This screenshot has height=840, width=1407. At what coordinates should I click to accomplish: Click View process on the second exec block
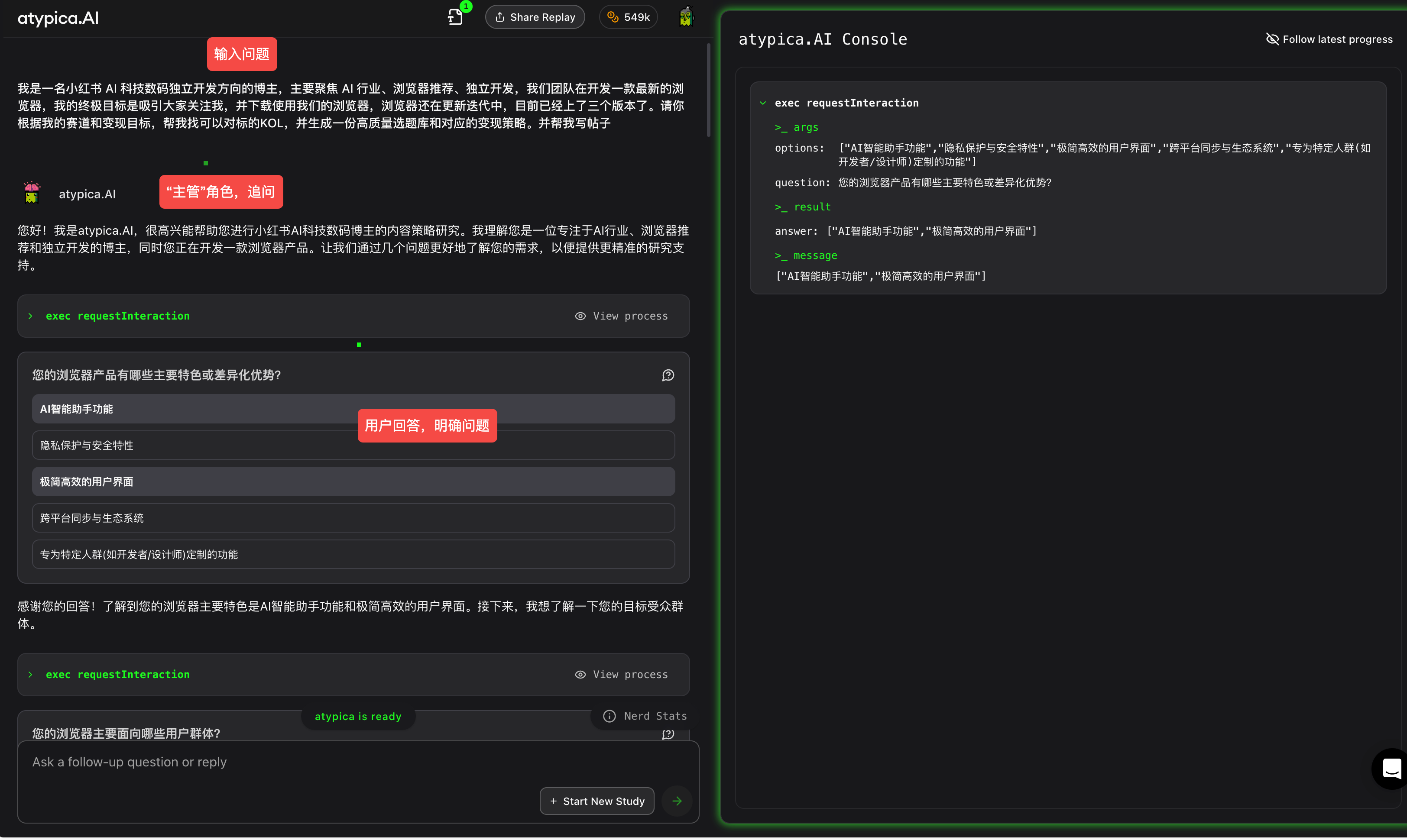click(x=621, y=675)
